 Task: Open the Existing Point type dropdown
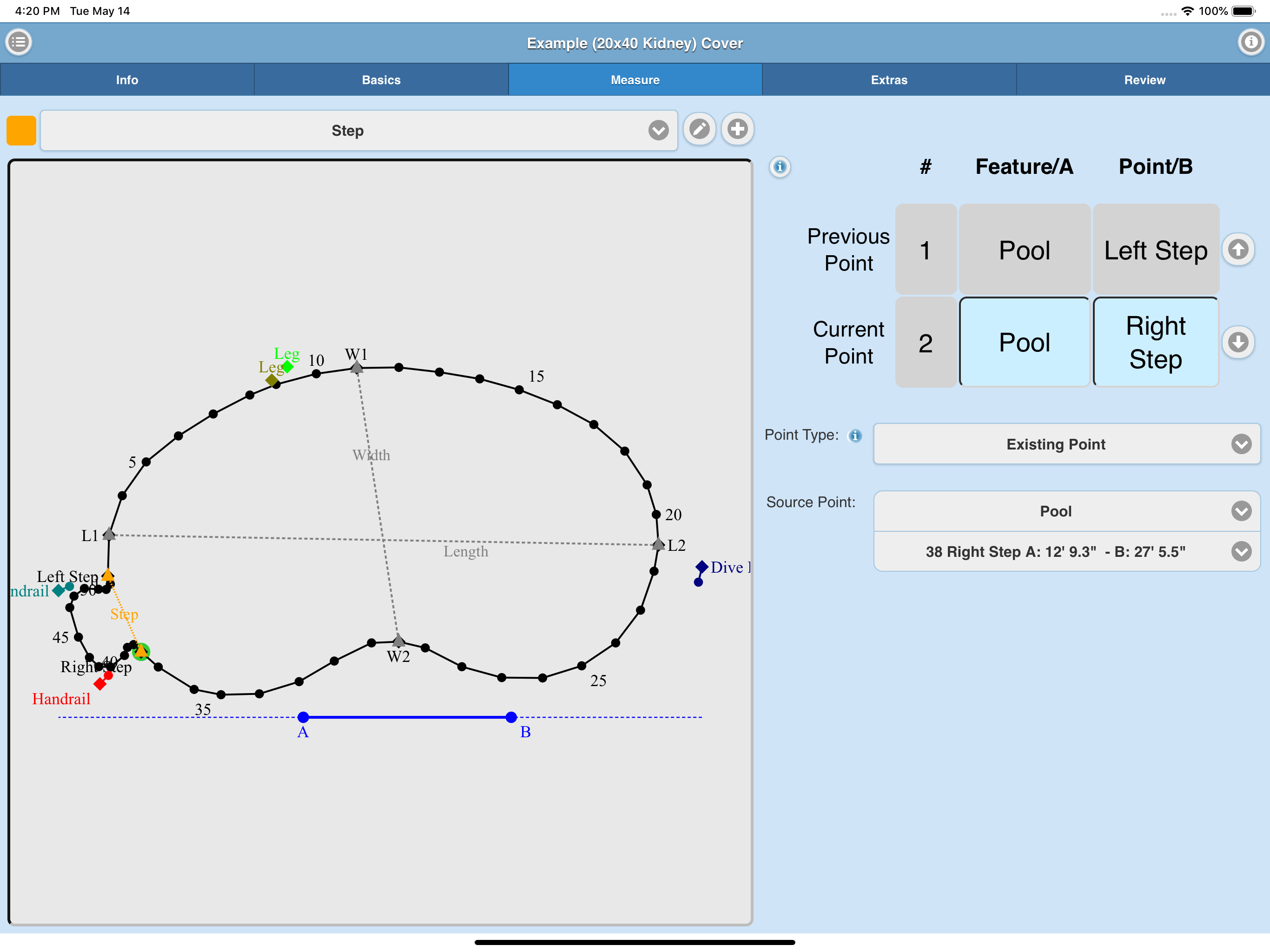[x=1066, y=444]
